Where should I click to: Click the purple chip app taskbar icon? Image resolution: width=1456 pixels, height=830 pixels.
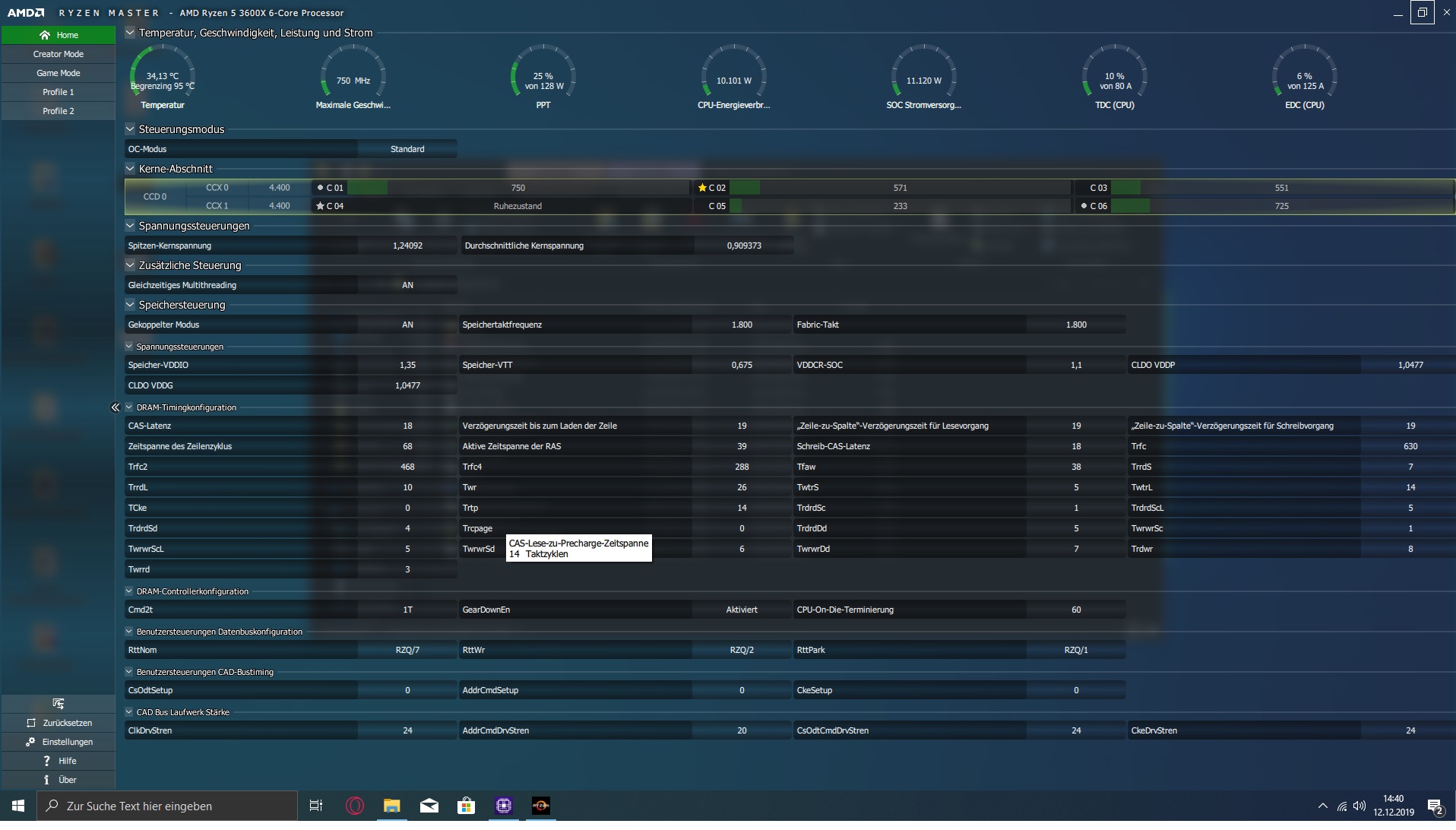click(x=503, y=806)
